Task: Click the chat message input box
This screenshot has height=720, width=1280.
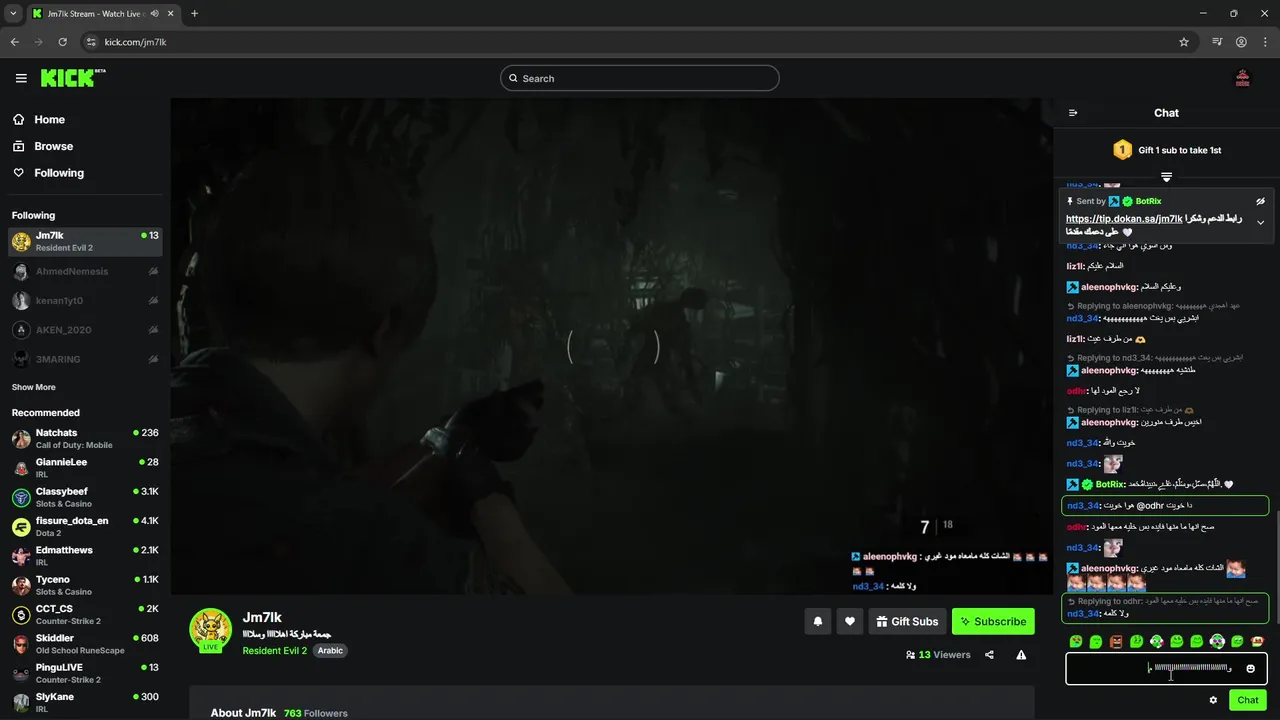Action: coord(1166,668)
